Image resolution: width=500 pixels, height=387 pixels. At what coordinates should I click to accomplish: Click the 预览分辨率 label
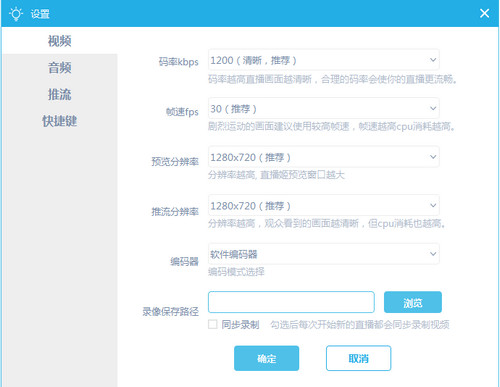(175, 162)
